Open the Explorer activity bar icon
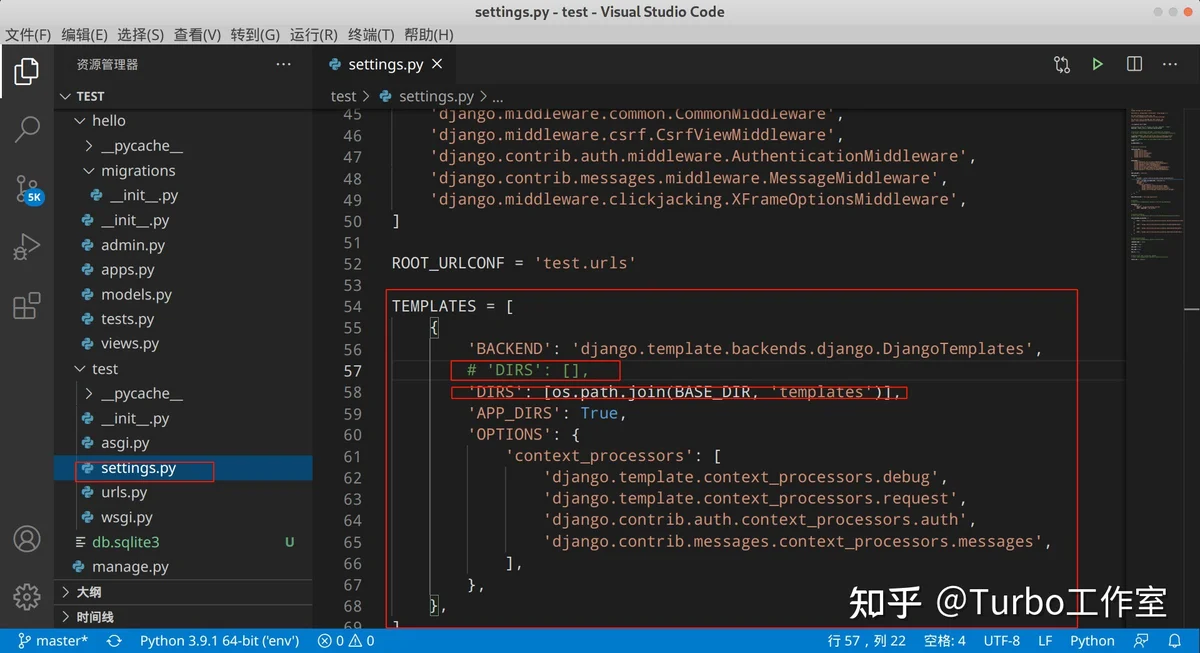 coord(27,71)
